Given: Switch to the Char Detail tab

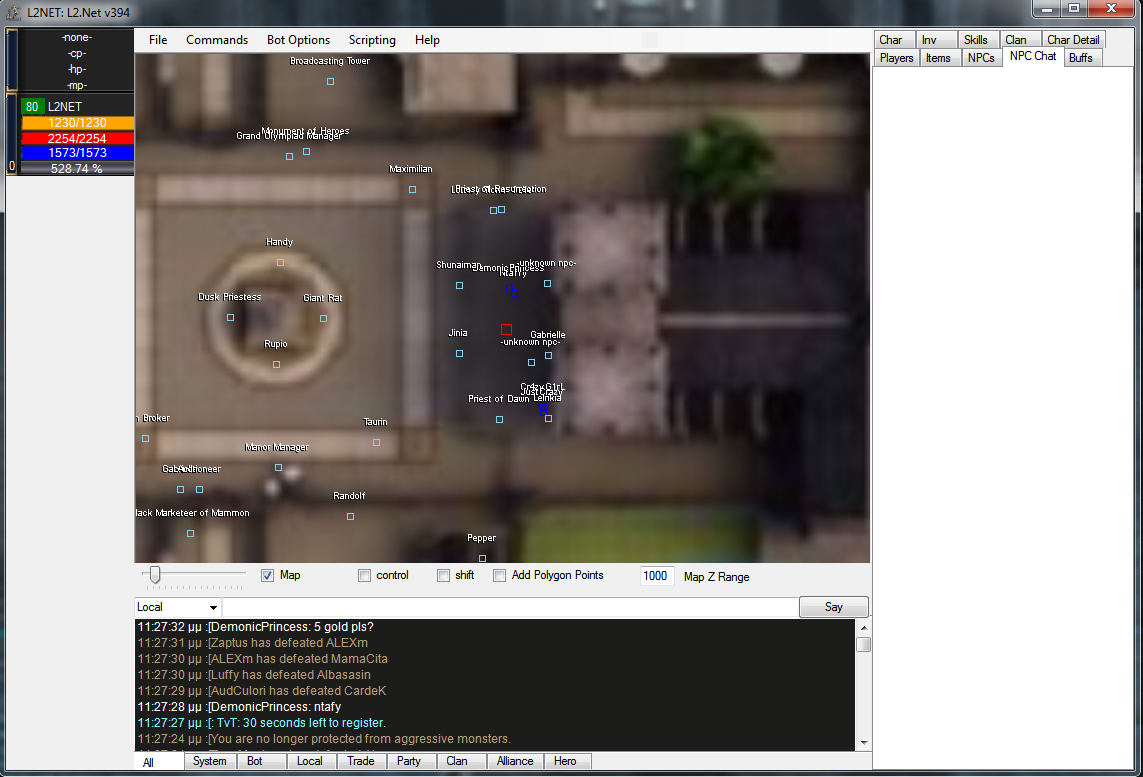Looking at the screenshot, I should 1073,40.
